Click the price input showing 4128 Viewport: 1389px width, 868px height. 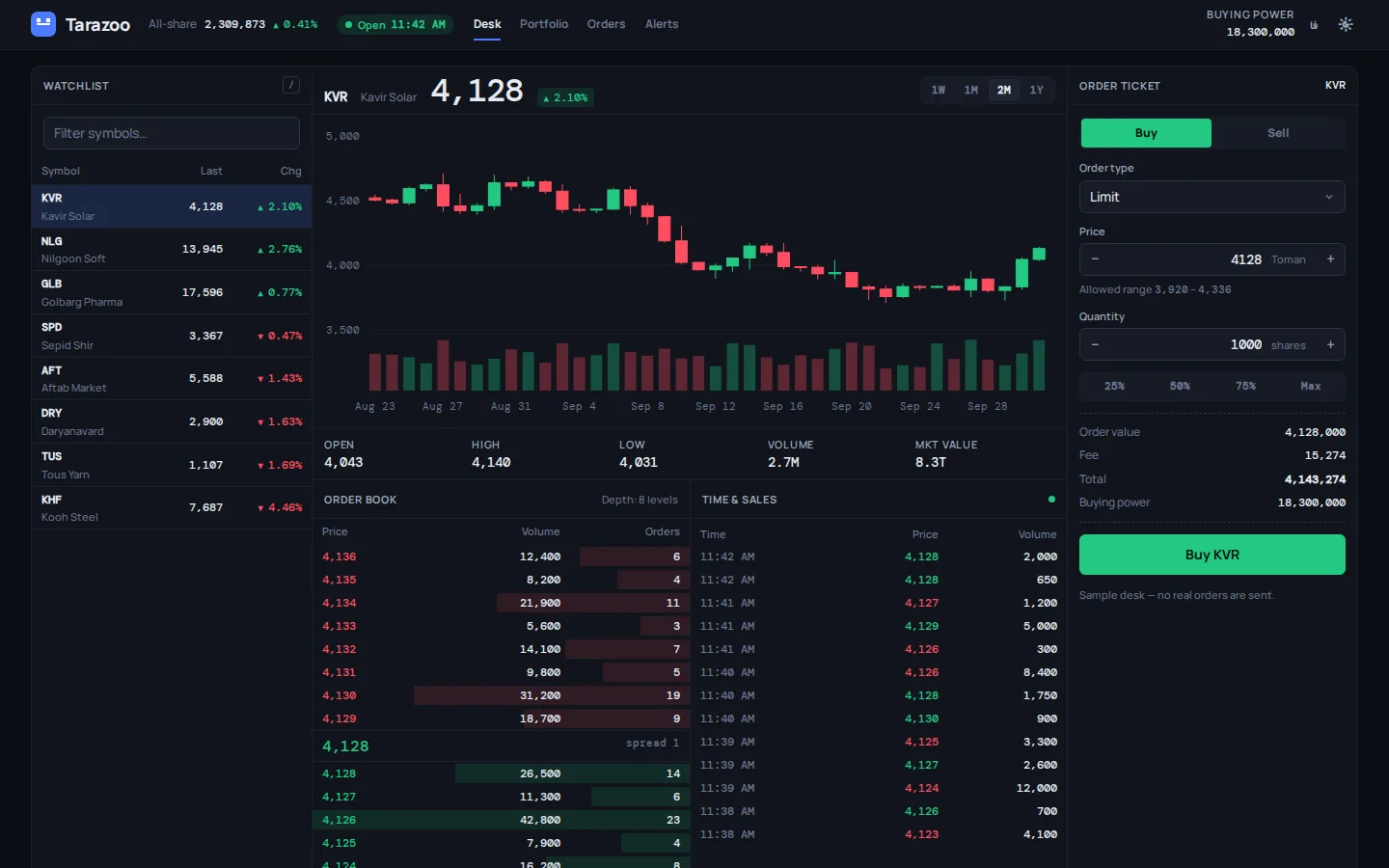(x=1186, y=259)
